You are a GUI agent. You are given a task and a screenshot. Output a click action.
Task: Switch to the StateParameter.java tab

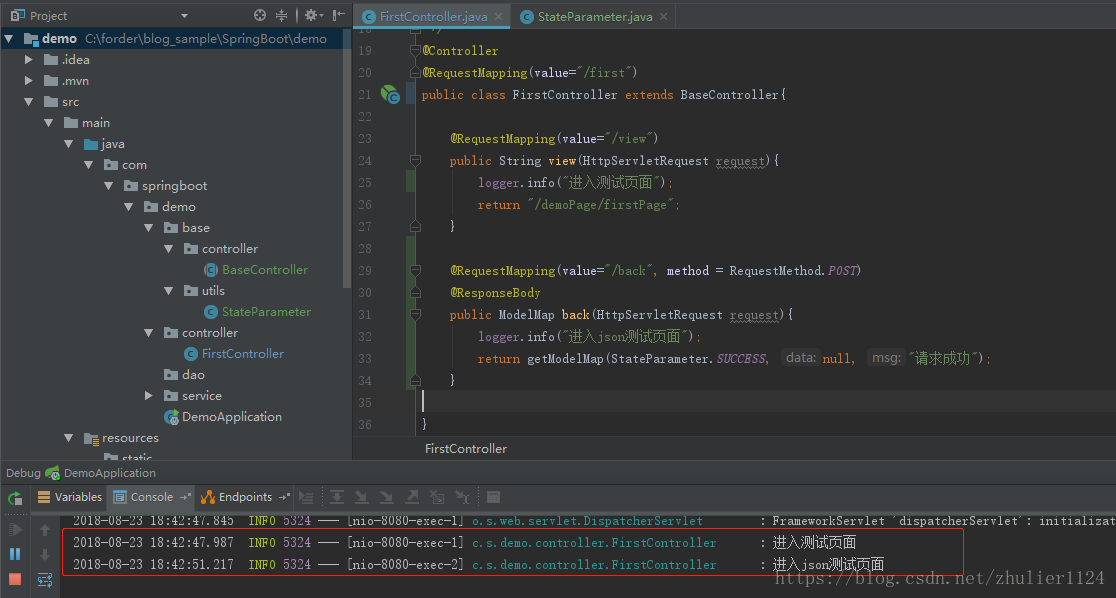click(x=594, y=16)
